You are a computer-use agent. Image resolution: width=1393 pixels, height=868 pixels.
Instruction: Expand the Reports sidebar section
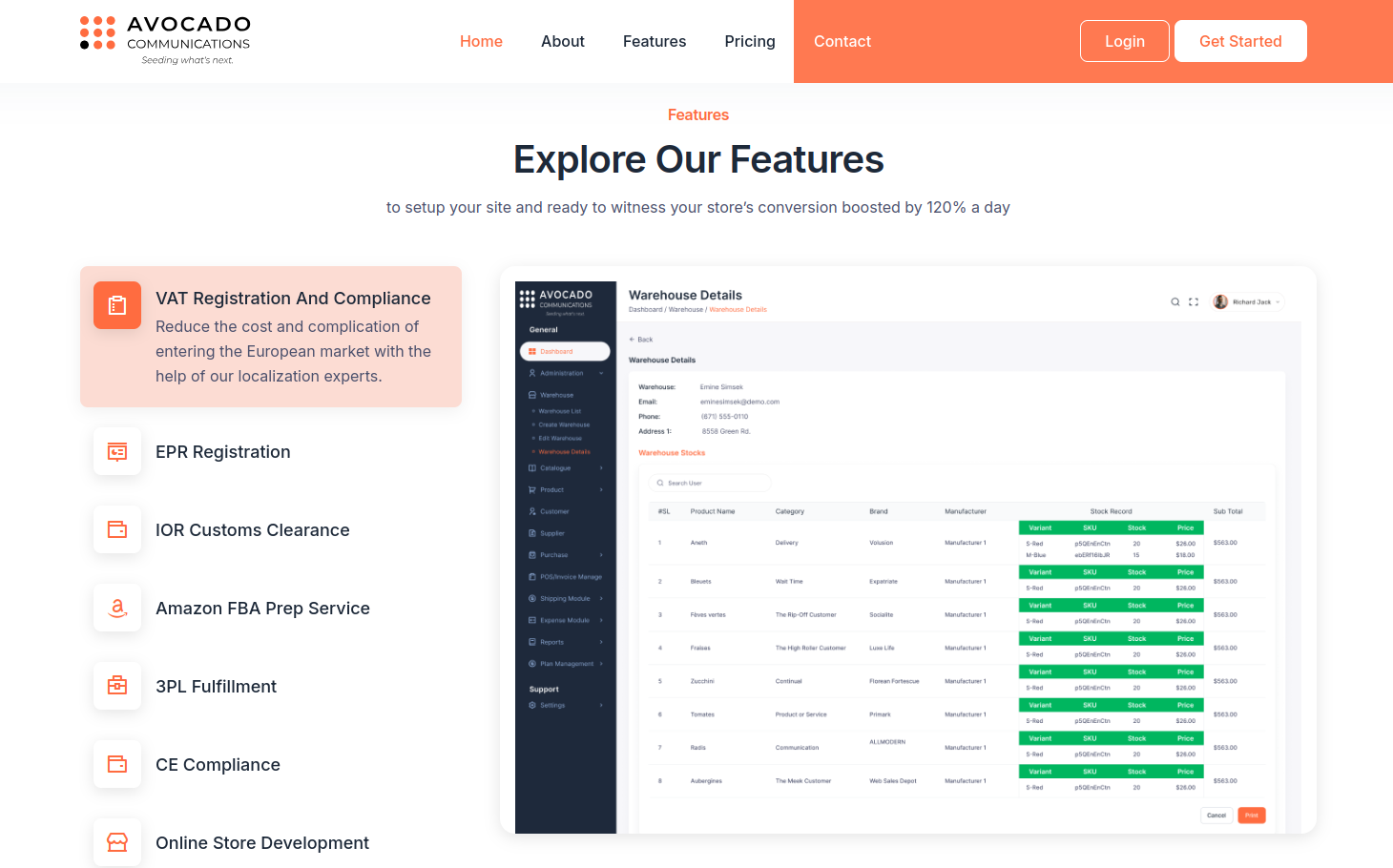565,642
